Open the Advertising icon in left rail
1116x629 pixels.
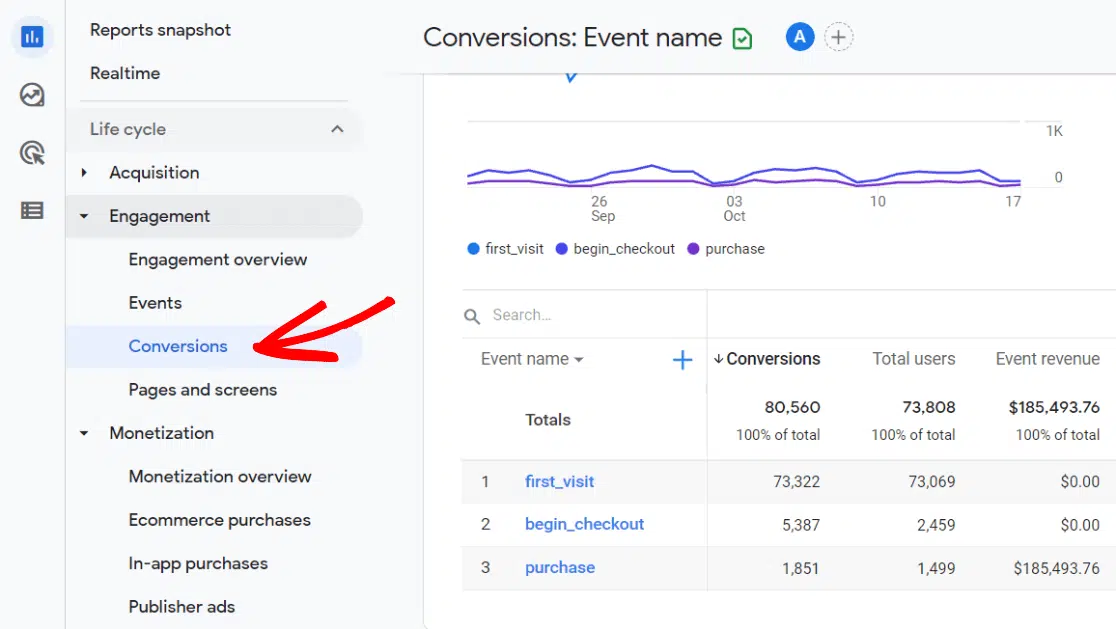tap(32, 153)
